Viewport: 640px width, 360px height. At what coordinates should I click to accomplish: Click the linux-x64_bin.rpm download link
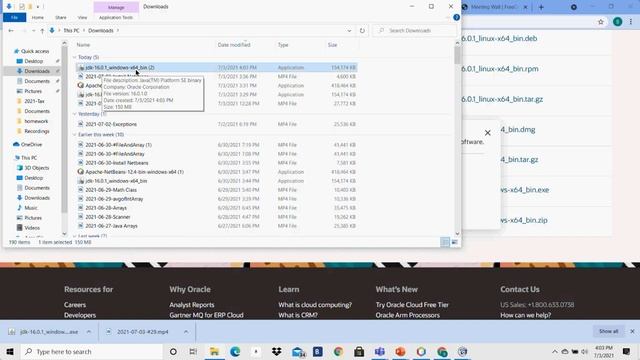[x=500, y=69]
